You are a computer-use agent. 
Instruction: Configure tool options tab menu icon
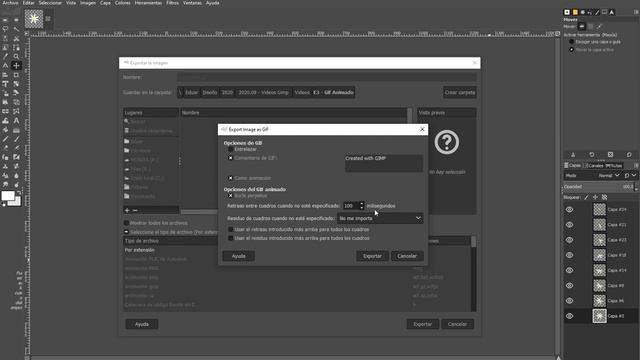(636, 12)
